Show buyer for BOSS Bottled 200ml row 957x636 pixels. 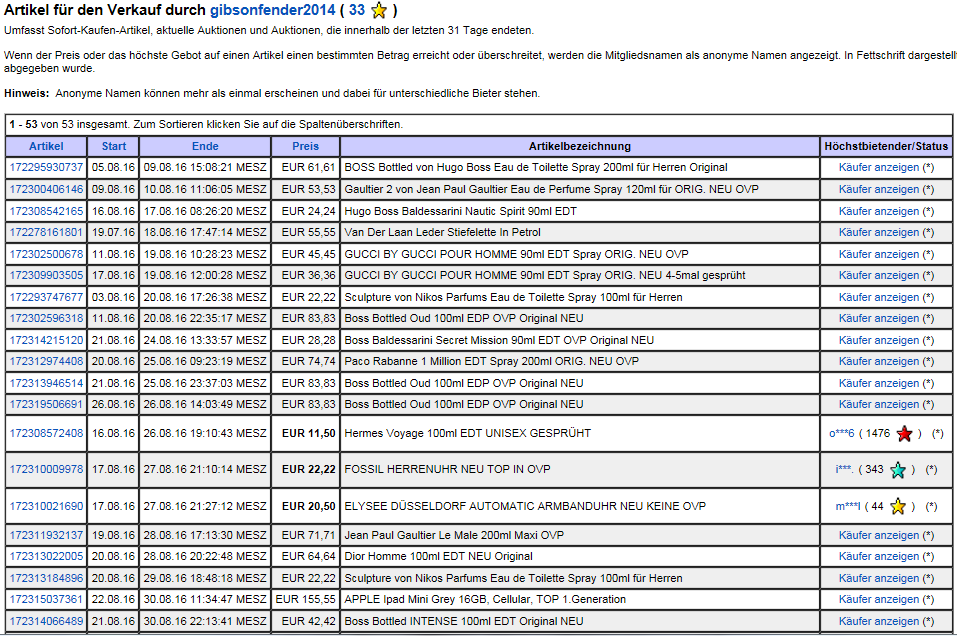pyautogui.click(x=879, y=167)
